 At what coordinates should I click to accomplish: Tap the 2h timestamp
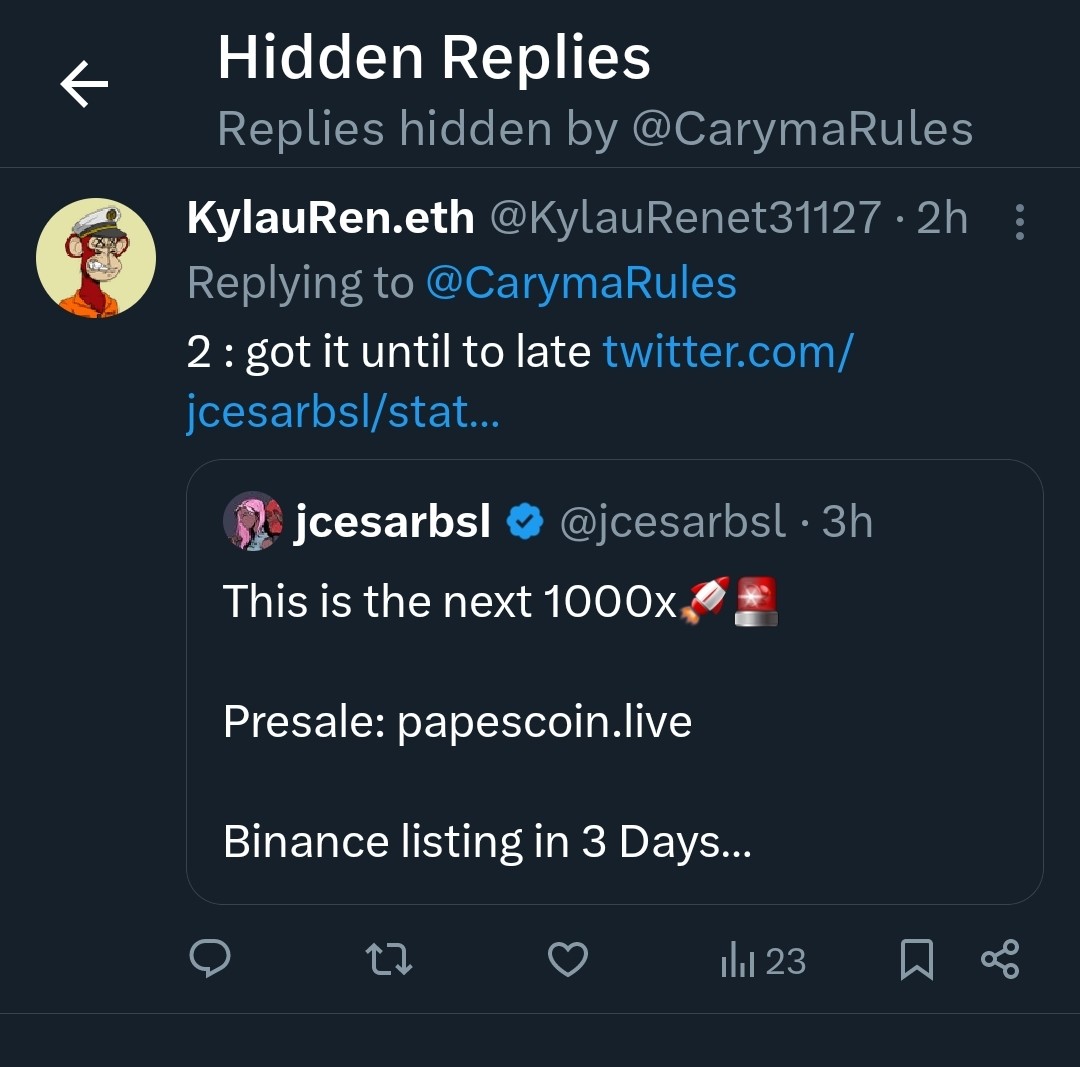[942, 218]
